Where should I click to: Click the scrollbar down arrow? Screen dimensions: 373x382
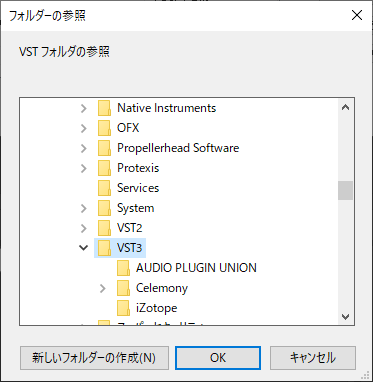tap(345, 316)
